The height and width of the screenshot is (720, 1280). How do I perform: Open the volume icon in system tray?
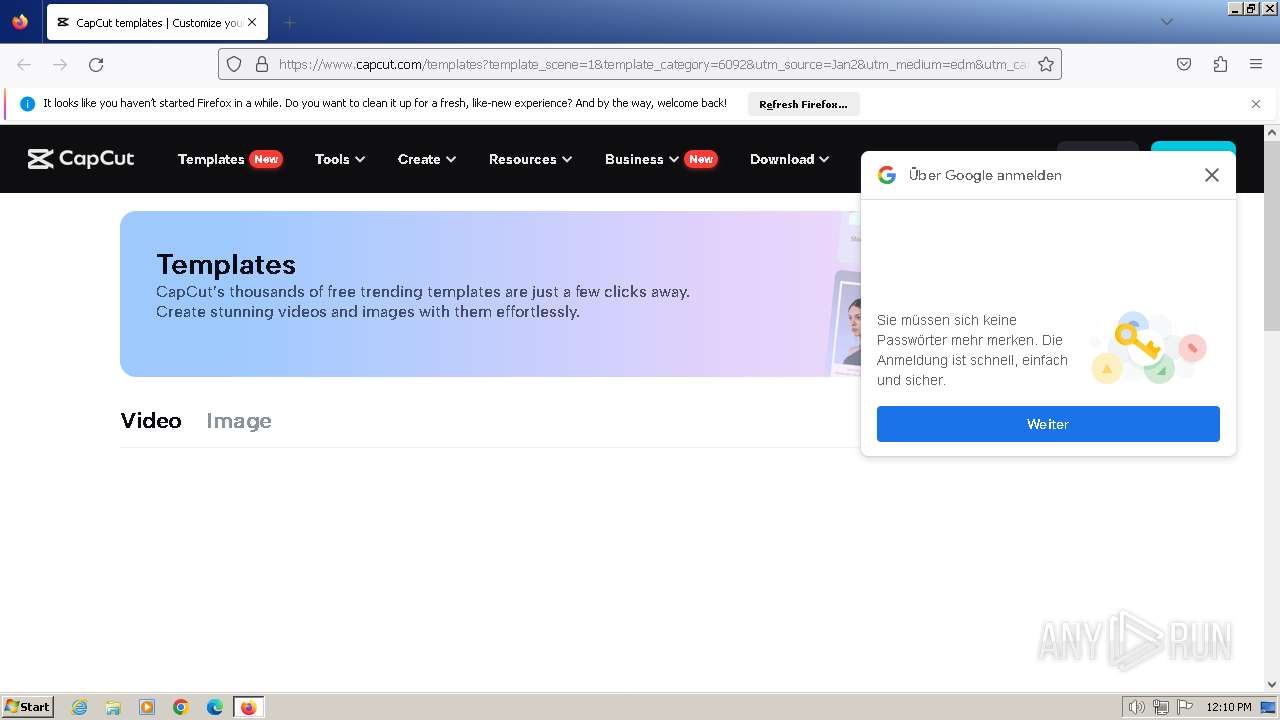tap(1136, 707)
